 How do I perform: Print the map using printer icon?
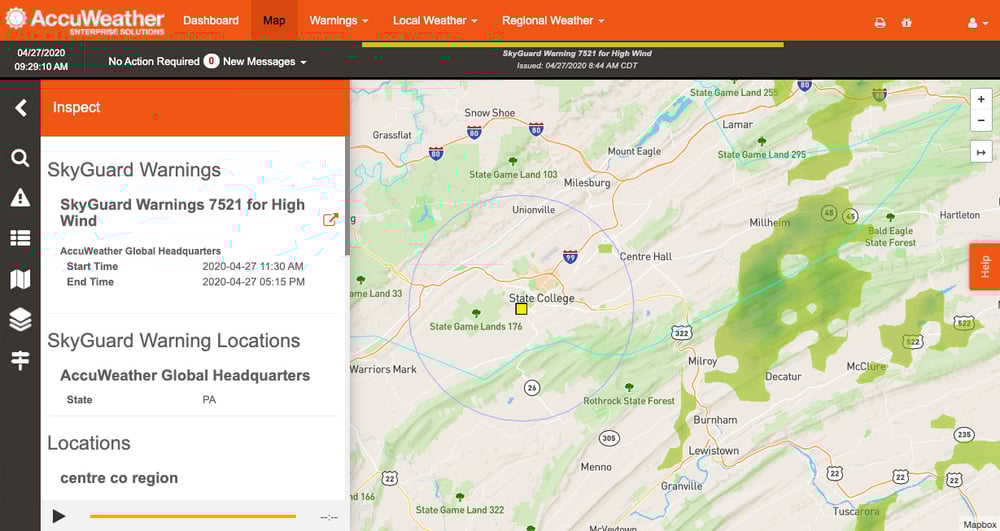coord(880,22)
